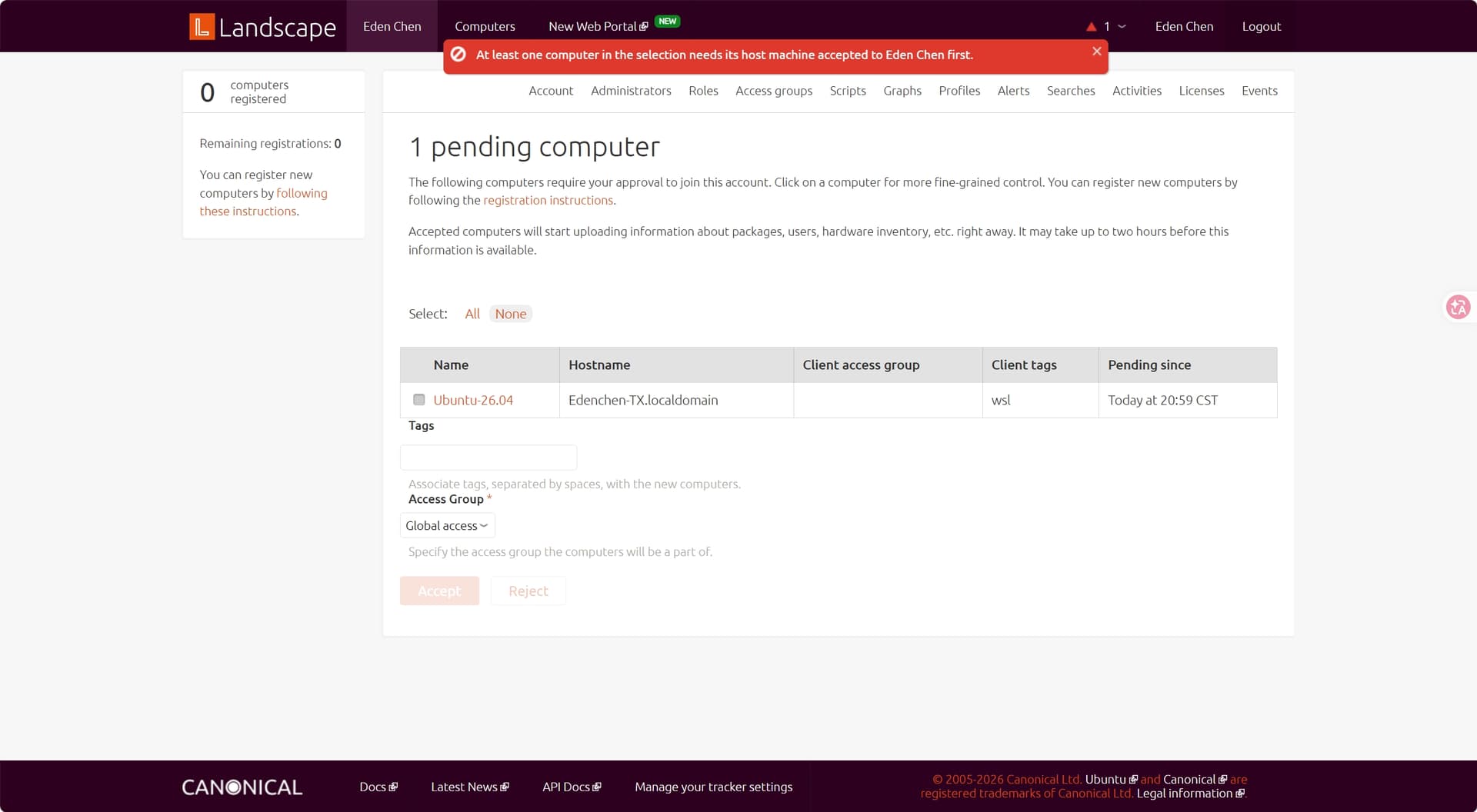
Task: Click the '1 pending computer' heading
Action: click(534, 147)
